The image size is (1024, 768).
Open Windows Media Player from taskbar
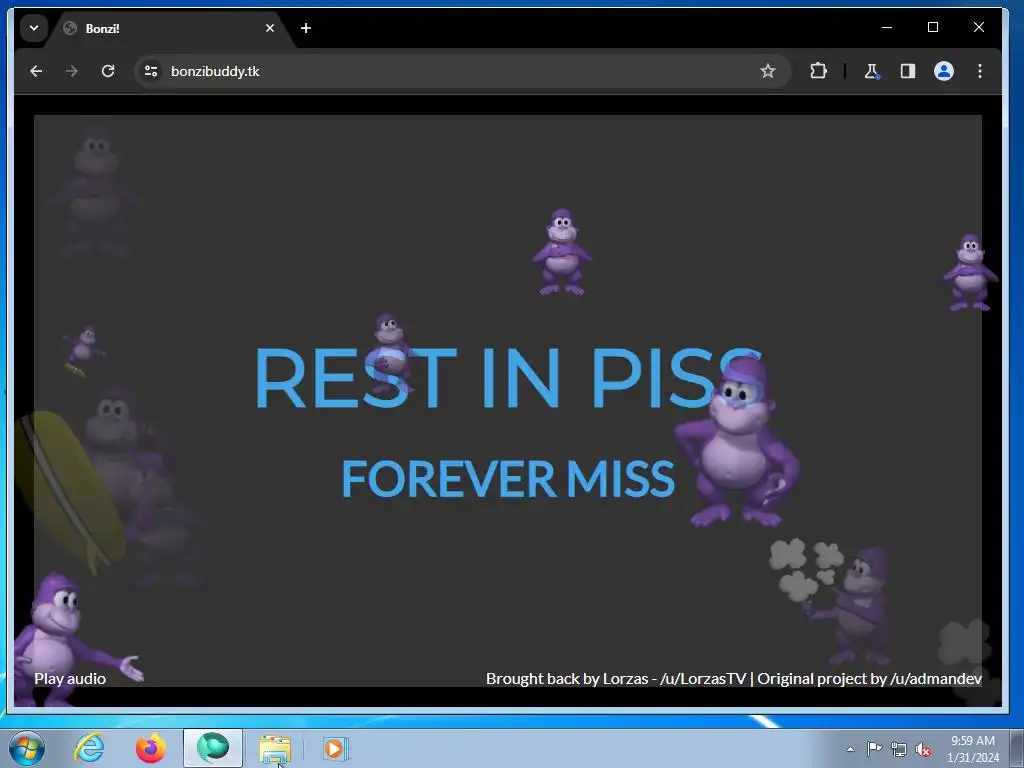click(x=335, y=748)
